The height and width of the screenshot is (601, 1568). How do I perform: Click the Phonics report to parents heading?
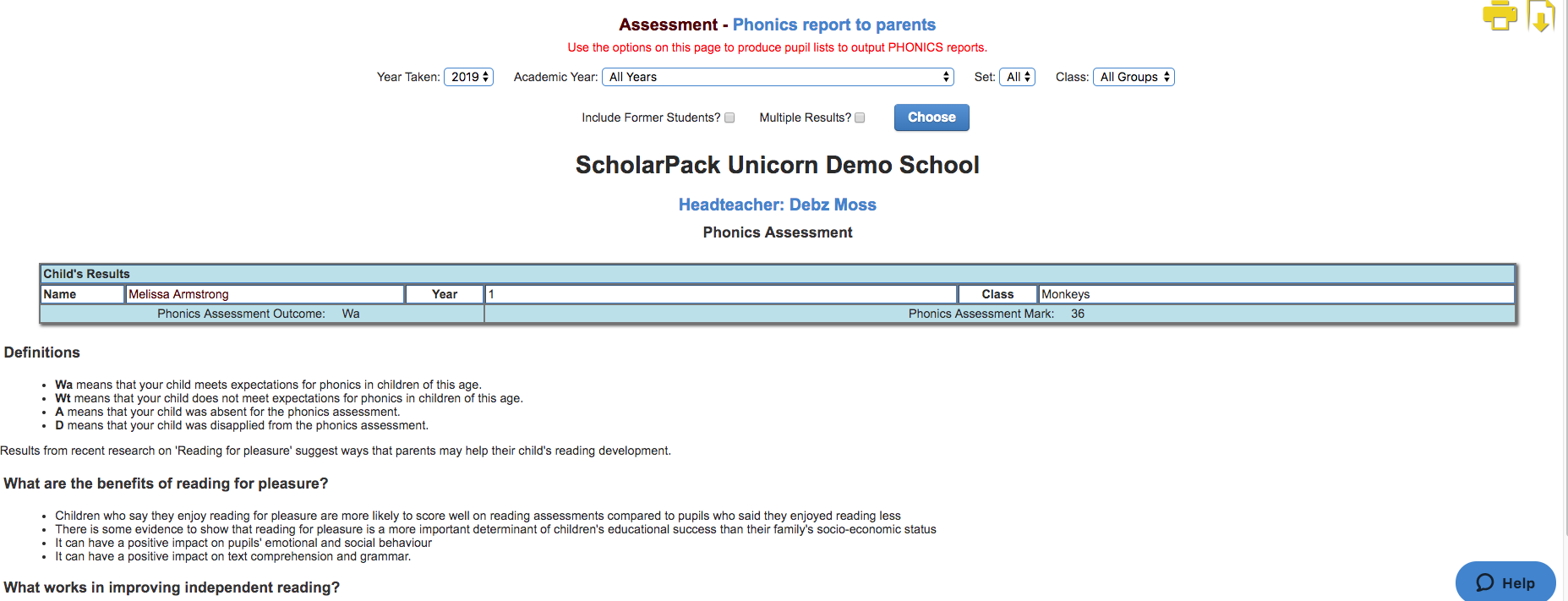(x=833, y=25)
